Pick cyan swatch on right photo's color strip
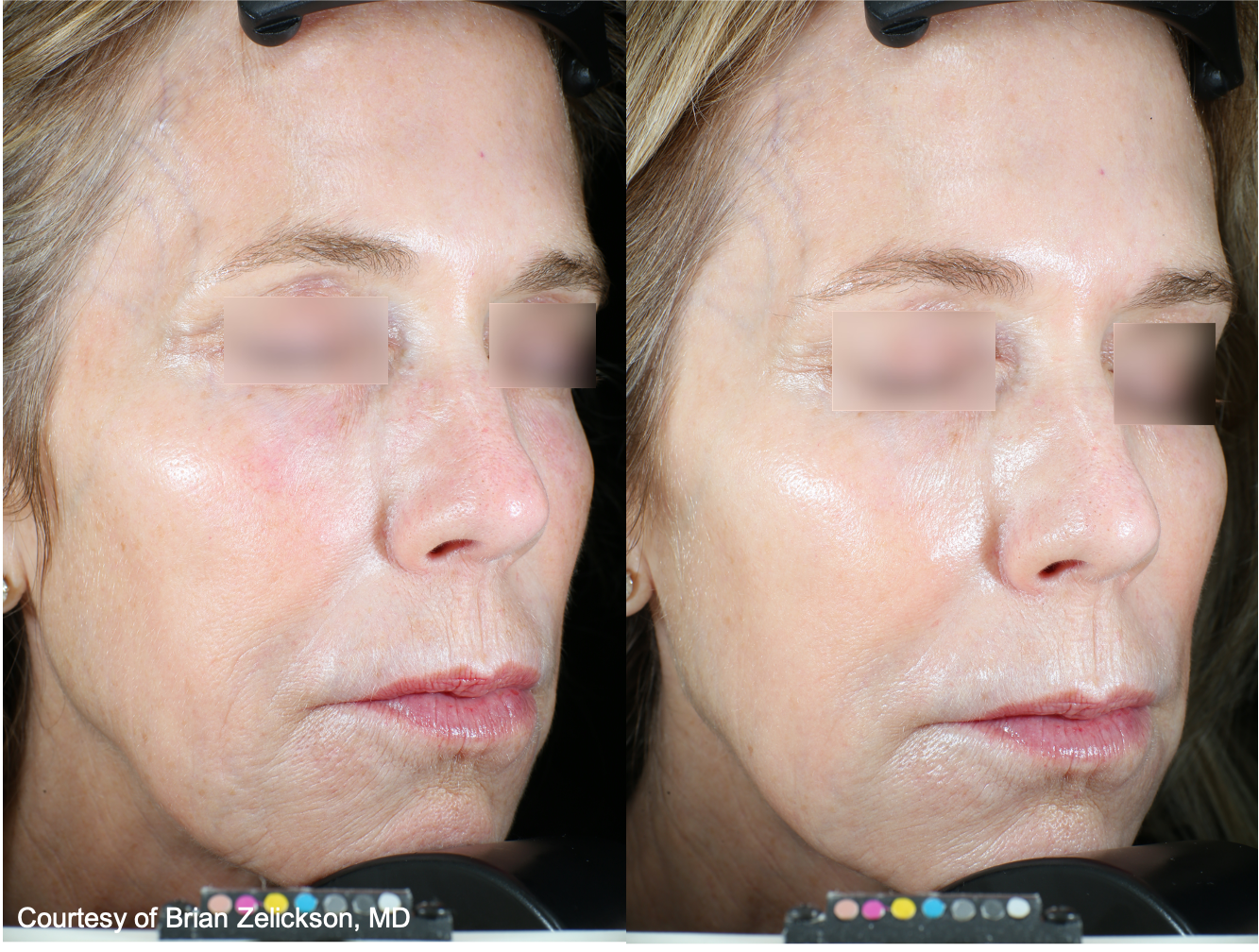This screenshot has height=952, width=1259. tap(933, 909)
